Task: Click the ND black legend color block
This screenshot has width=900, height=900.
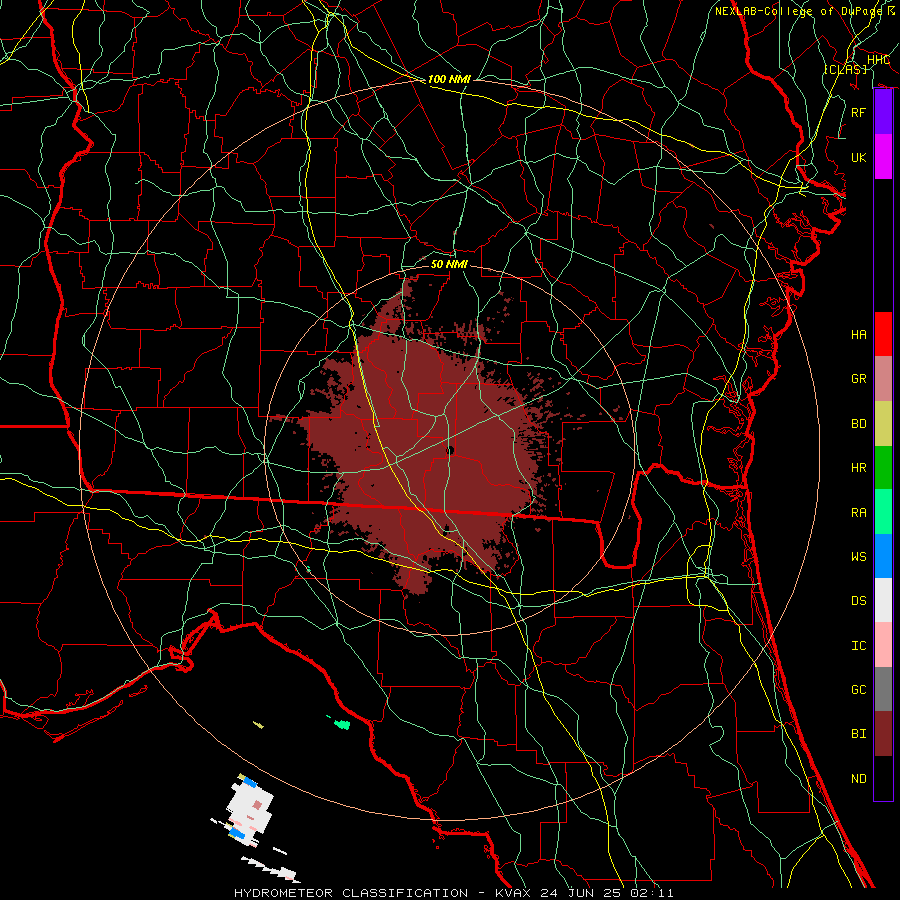Action: (883, 778)
